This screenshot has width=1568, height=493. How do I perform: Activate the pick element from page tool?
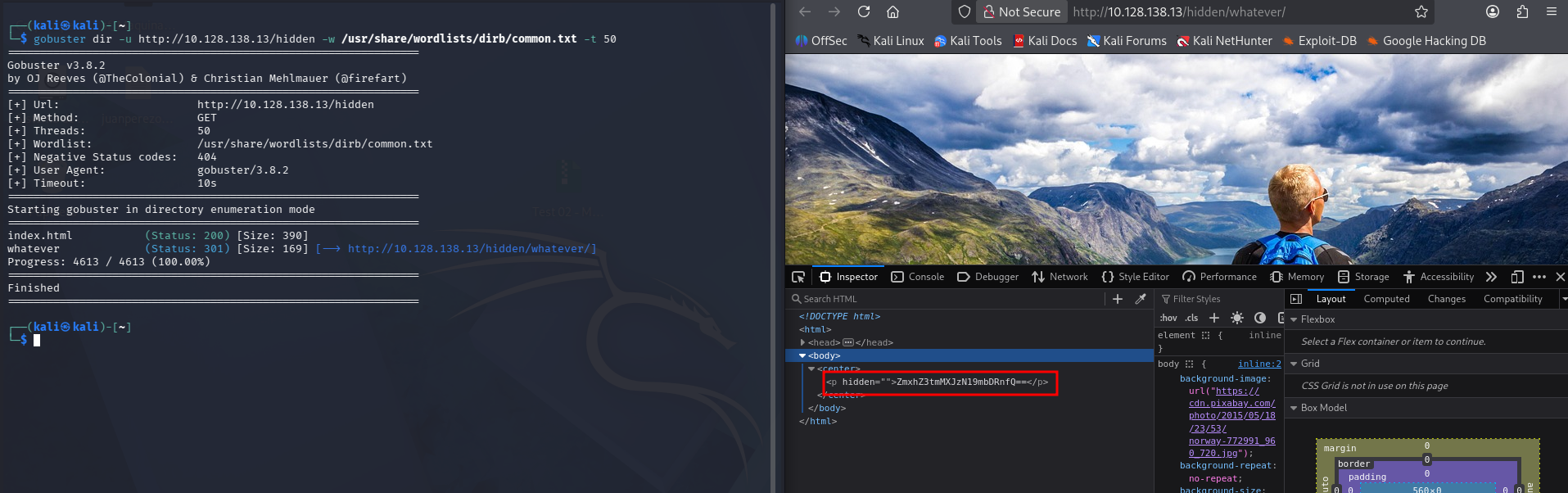point(798,277)
